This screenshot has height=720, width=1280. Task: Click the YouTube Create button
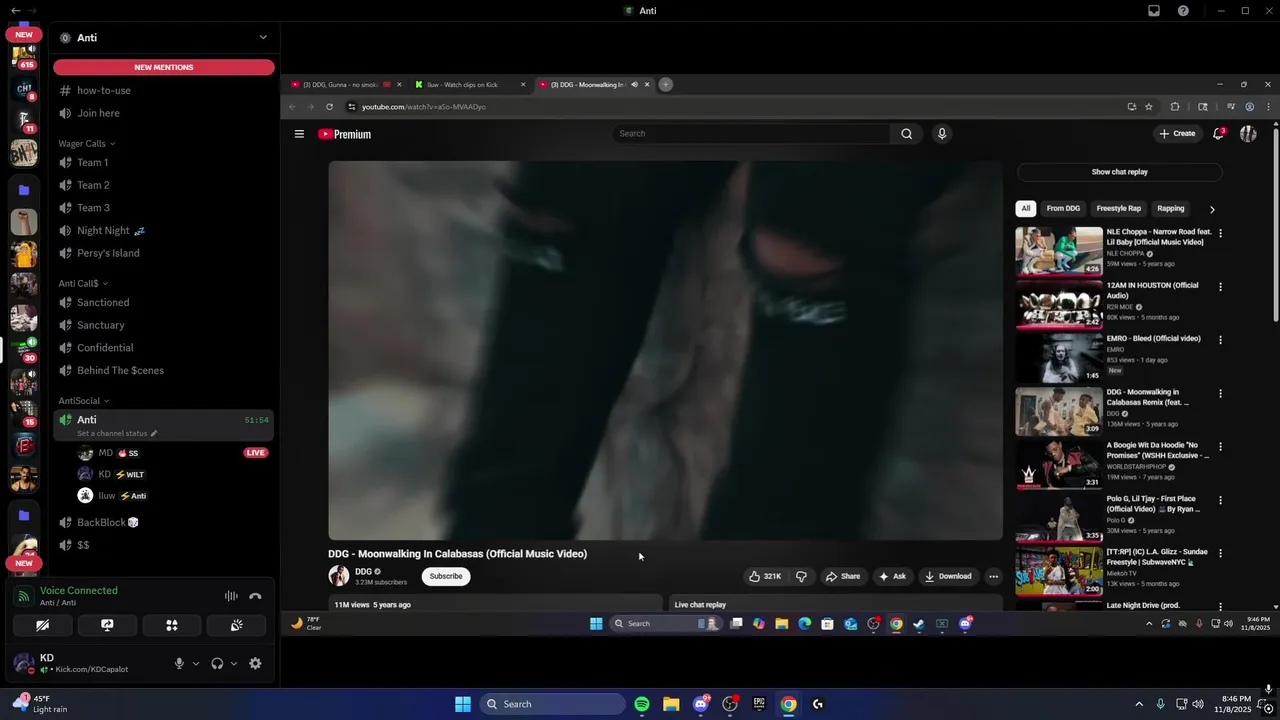[1177, 134]
